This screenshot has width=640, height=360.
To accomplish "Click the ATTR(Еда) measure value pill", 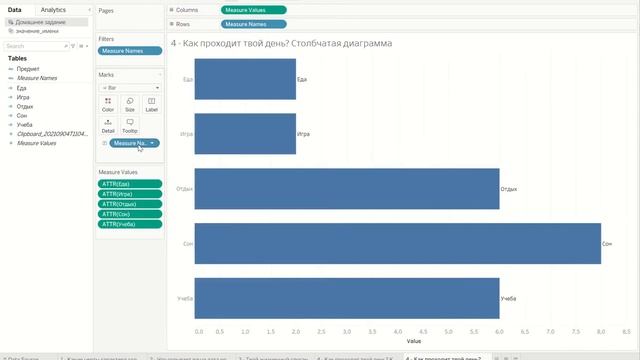I will click(130, 184).
